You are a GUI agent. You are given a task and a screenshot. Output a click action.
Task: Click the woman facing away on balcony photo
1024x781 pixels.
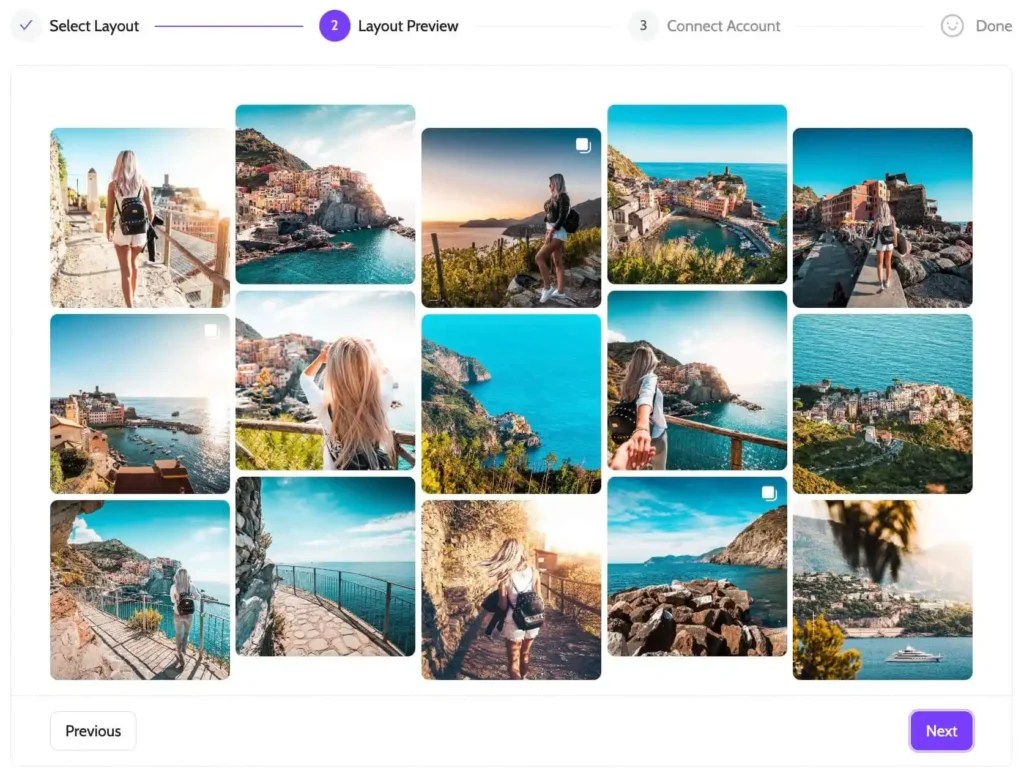(325, 380)
